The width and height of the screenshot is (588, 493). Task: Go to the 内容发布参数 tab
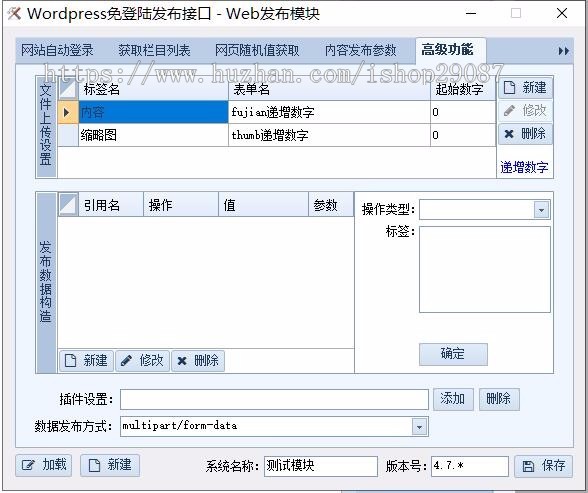click(360, 50)
